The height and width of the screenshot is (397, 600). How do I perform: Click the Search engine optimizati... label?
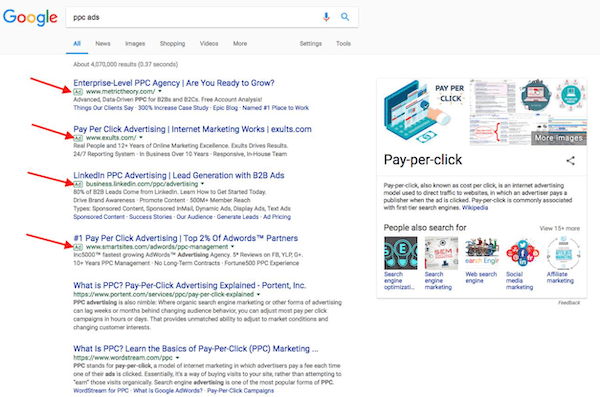pyautogui.click(x=399, y=281)
